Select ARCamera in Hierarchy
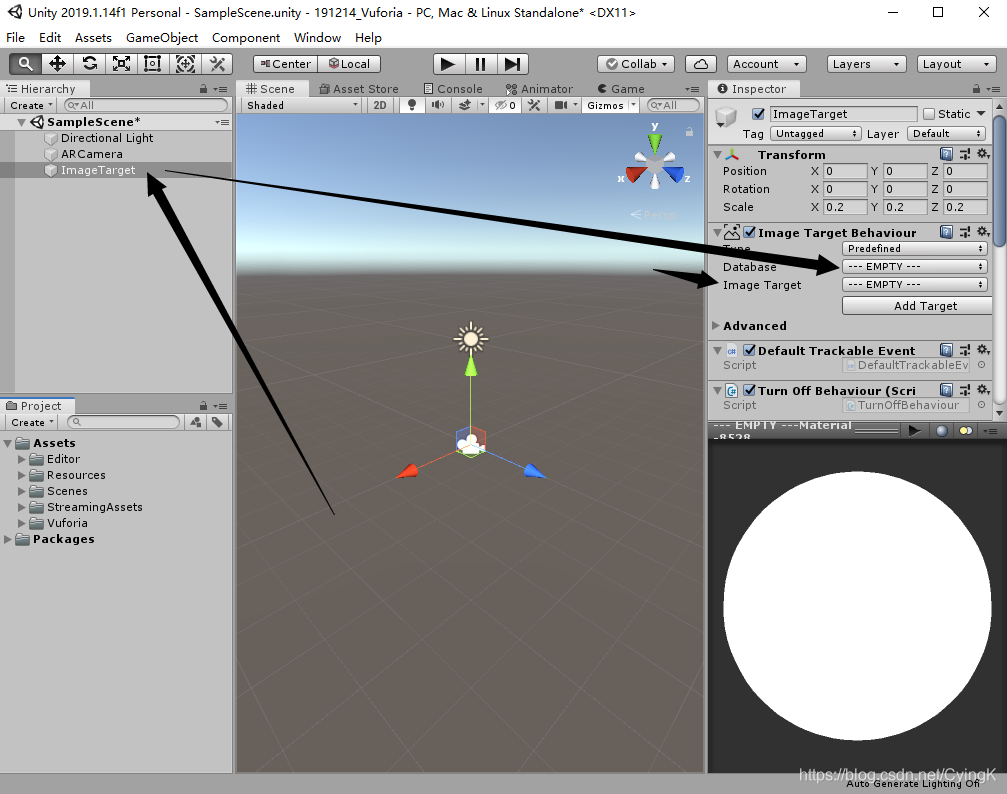 pyautogui.click(x=92, y=154)
